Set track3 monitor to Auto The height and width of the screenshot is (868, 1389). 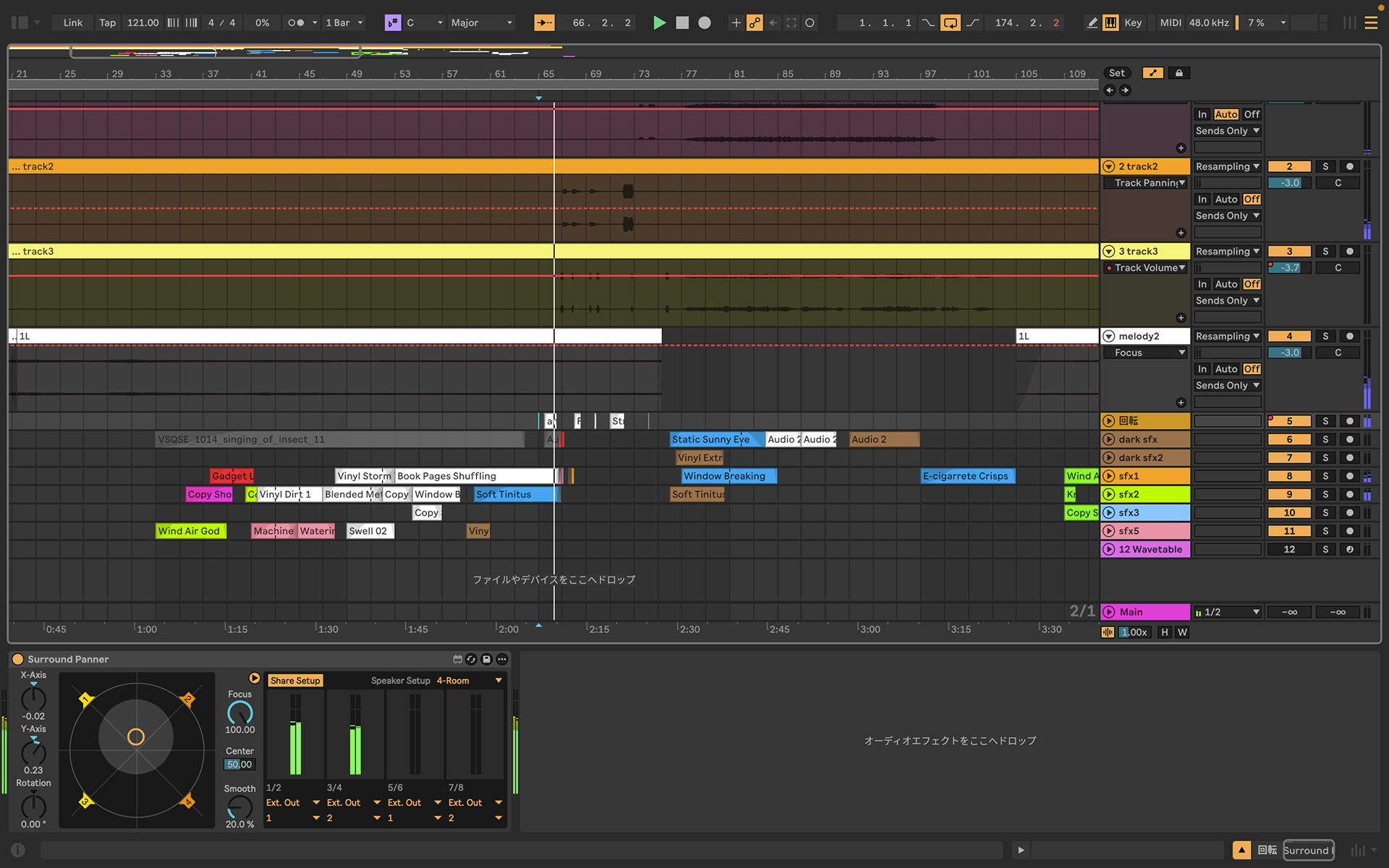tap(1226, 284)
